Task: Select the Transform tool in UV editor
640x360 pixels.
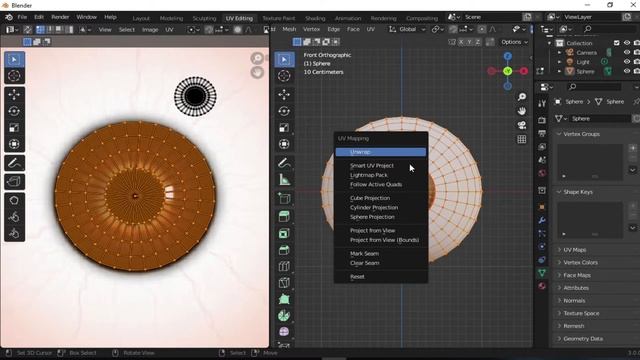Action: click(x=14, y=144)
